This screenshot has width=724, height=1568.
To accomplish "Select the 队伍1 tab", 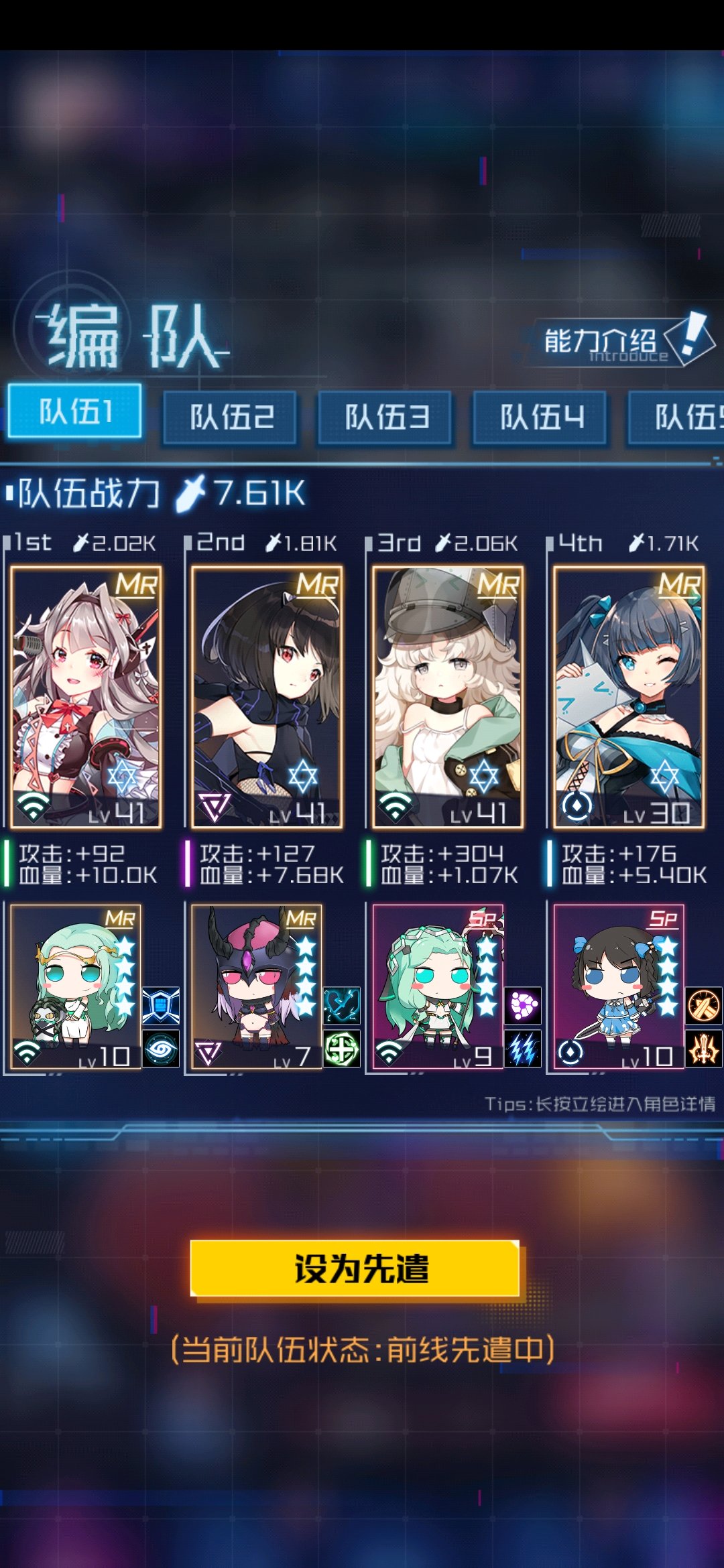I will pos(74,411).
